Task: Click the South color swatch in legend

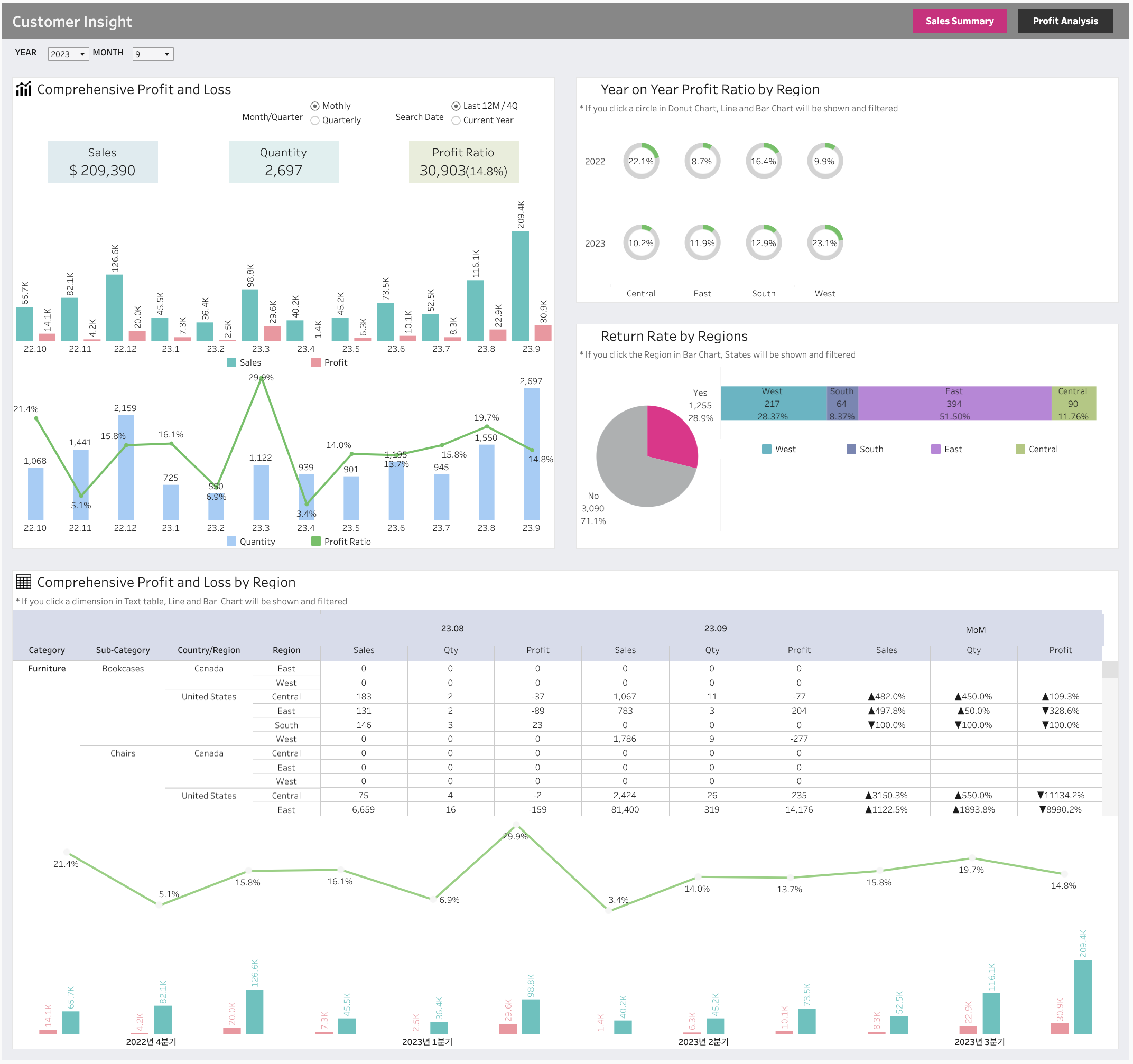Action: [851, 449]
